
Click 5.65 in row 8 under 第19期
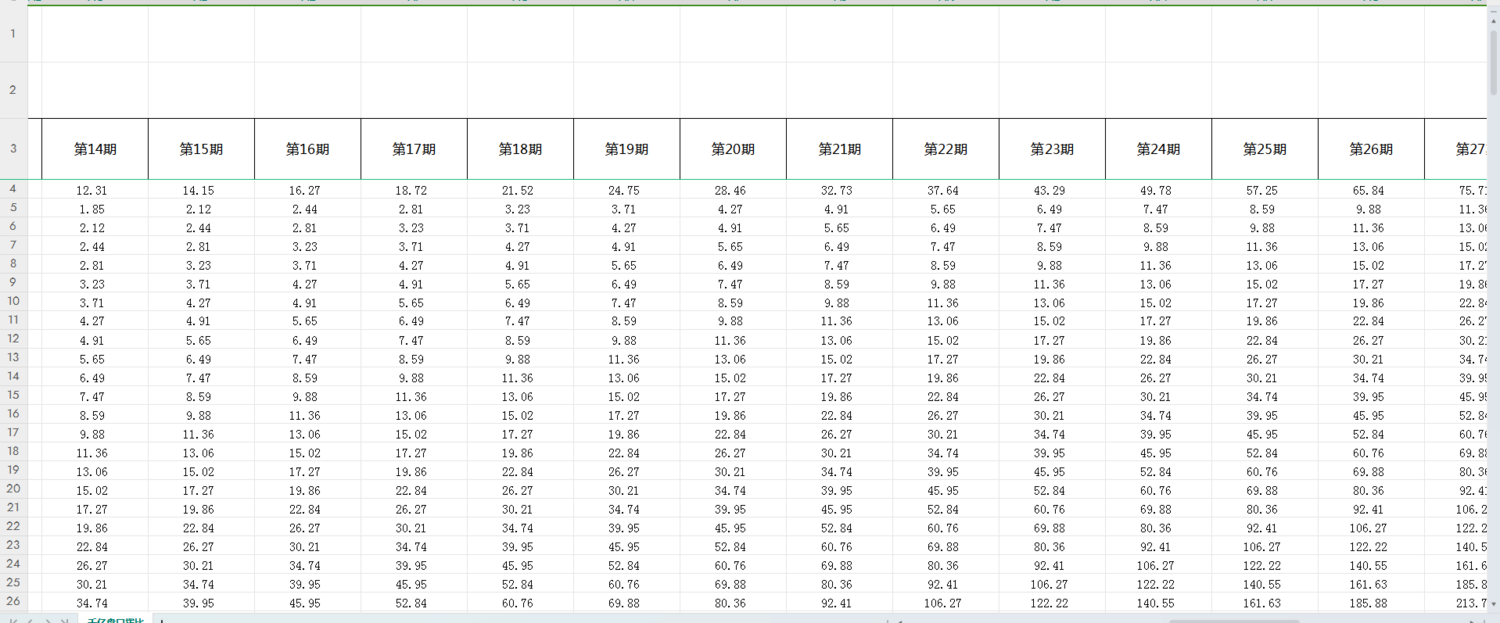coord(627,265)
